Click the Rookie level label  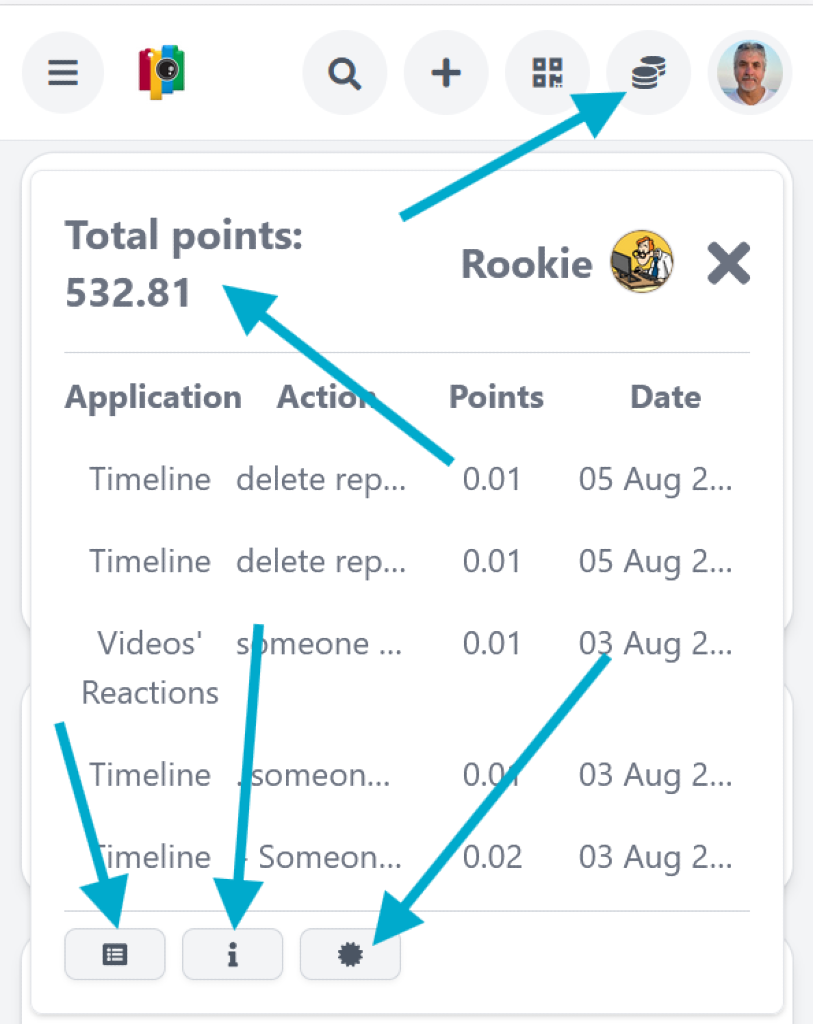click(526, 264)
